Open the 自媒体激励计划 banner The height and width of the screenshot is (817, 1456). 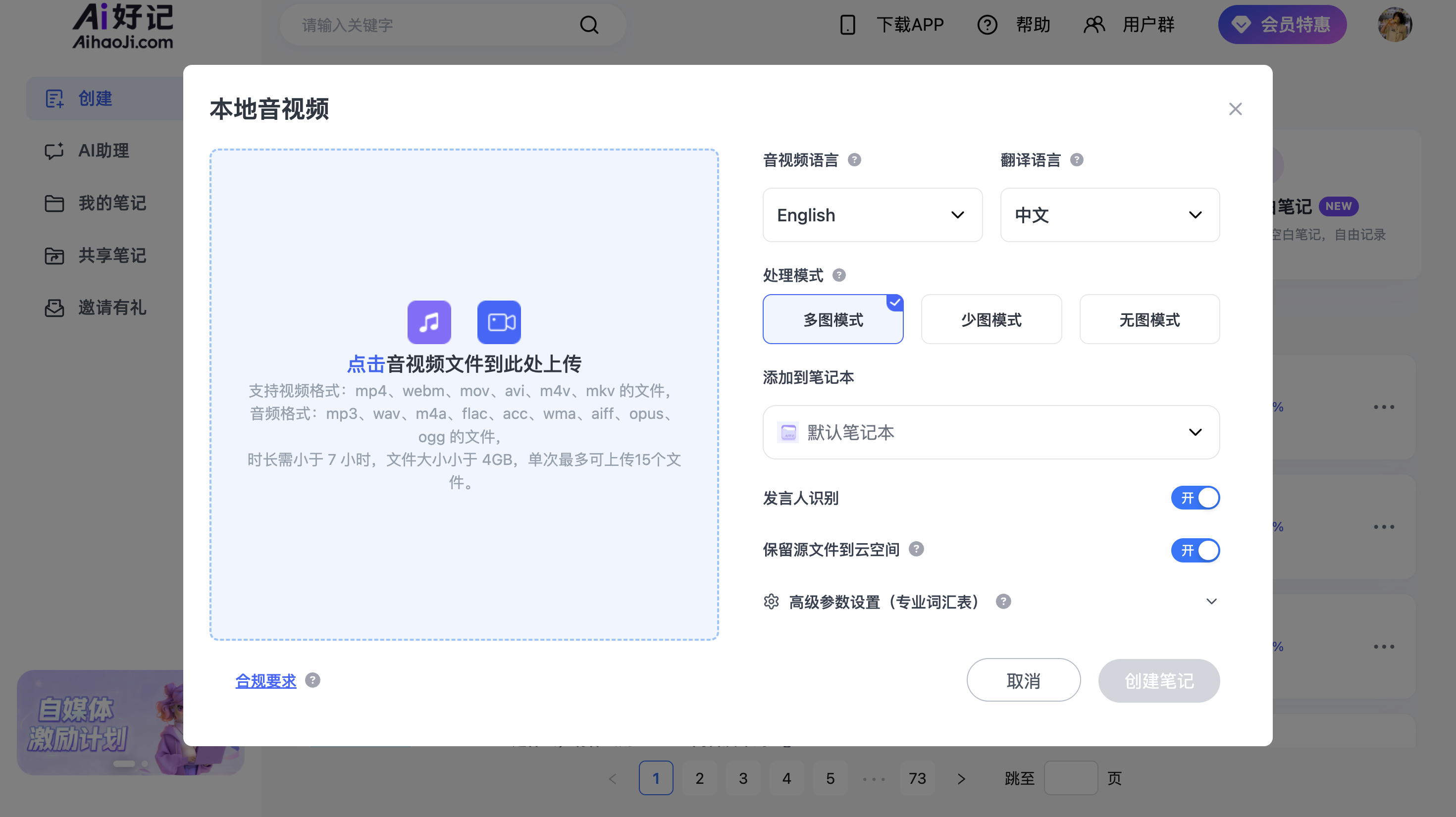click(101, 722)
